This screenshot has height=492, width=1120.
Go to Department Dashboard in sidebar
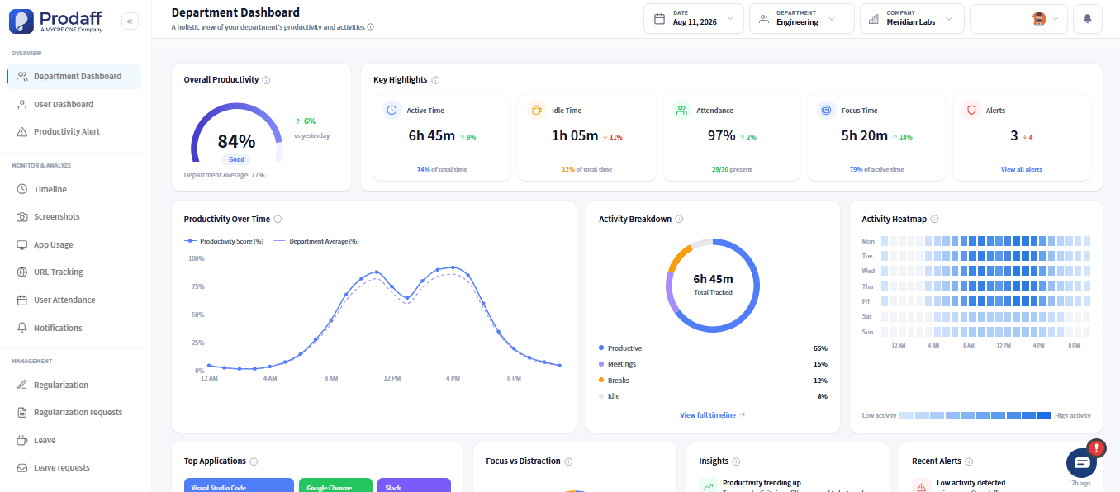pos(74,76)
